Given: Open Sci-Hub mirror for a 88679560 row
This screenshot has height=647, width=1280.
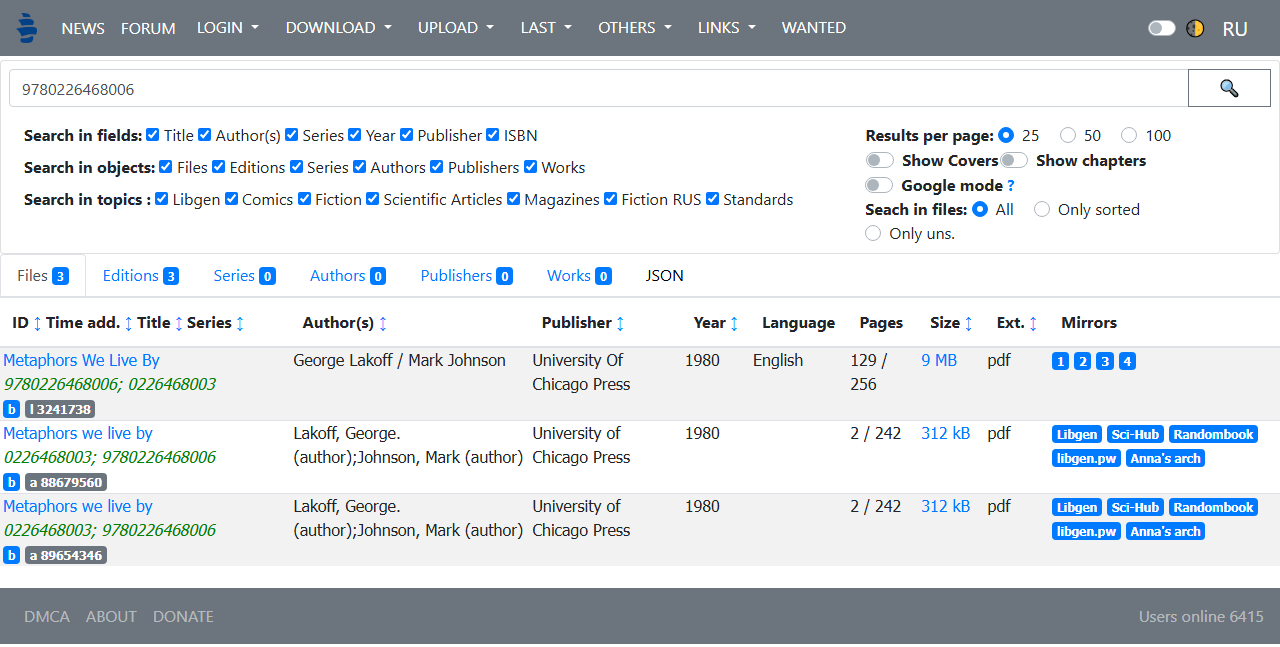Looking at the screenshot, I should click(1135, 434).
